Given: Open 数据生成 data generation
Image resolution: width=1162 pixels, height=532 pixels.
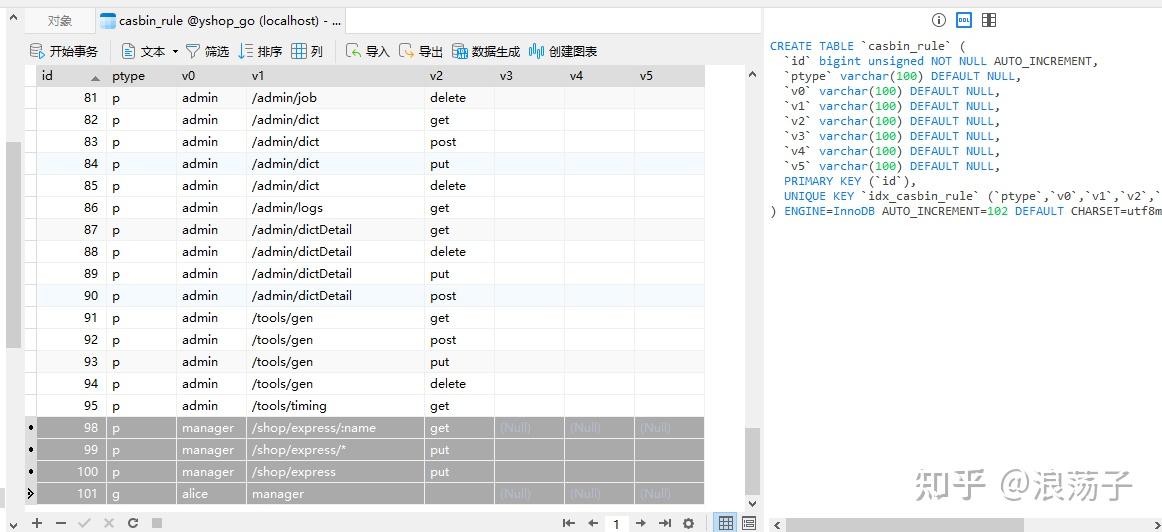Looking at the screenshot, I should tap(486, 51).
